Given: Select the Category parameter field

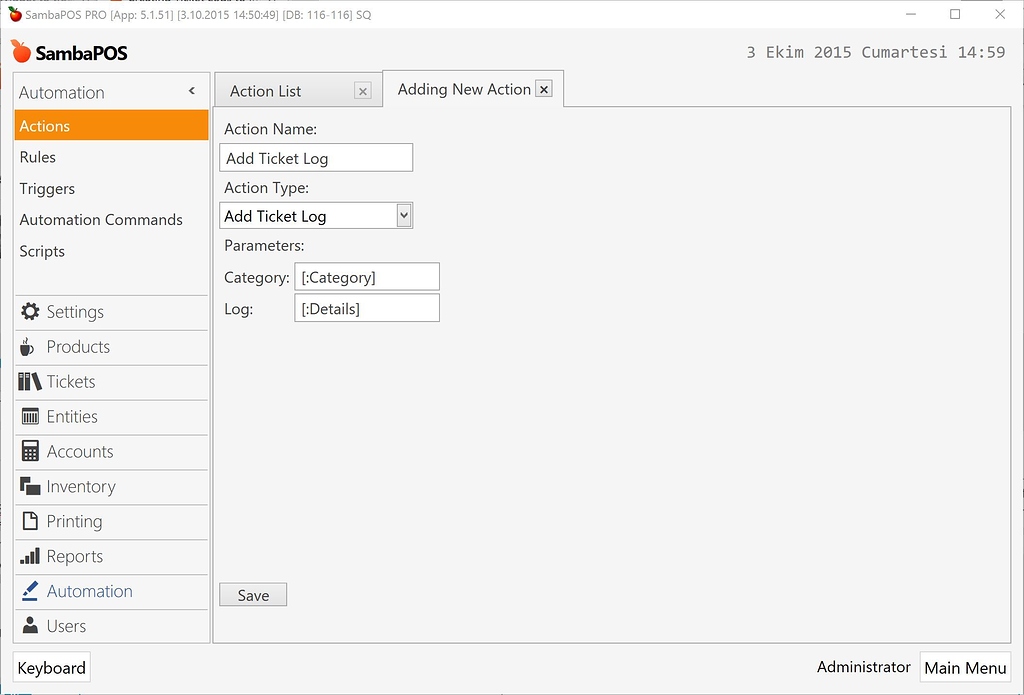Looking at the screenshot, I should (366, 276).
